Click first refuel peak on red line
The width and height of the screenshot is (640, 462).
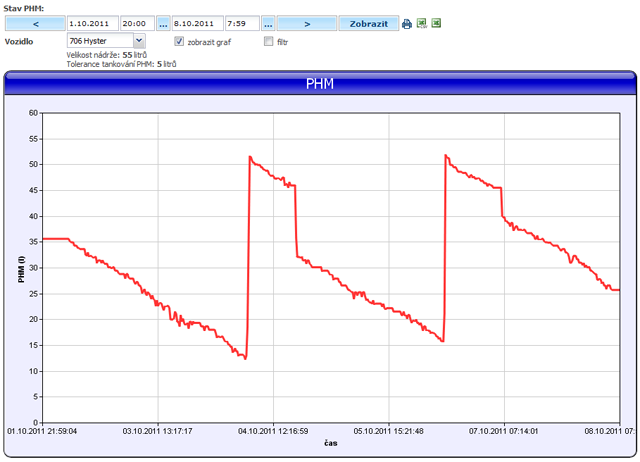click(250, 157)
